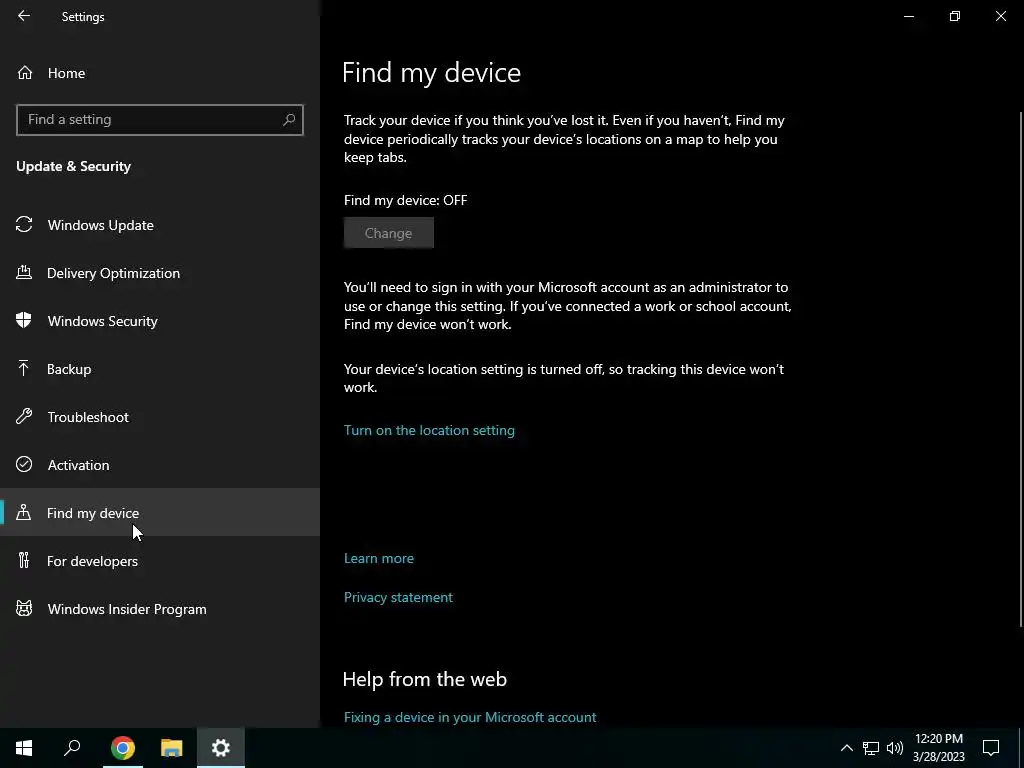Click the Windows Update refresh arrows icon

click(24, 225)
